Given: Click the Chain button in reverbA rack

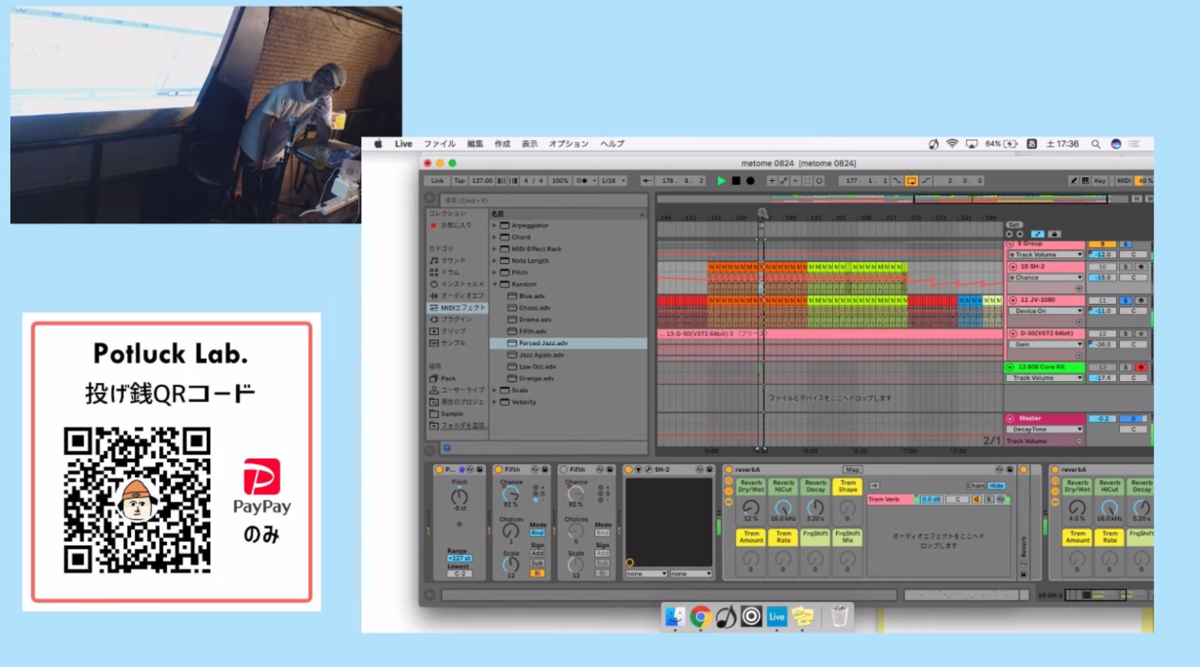Looking at the screenshot, I should (x=976, y=485).
